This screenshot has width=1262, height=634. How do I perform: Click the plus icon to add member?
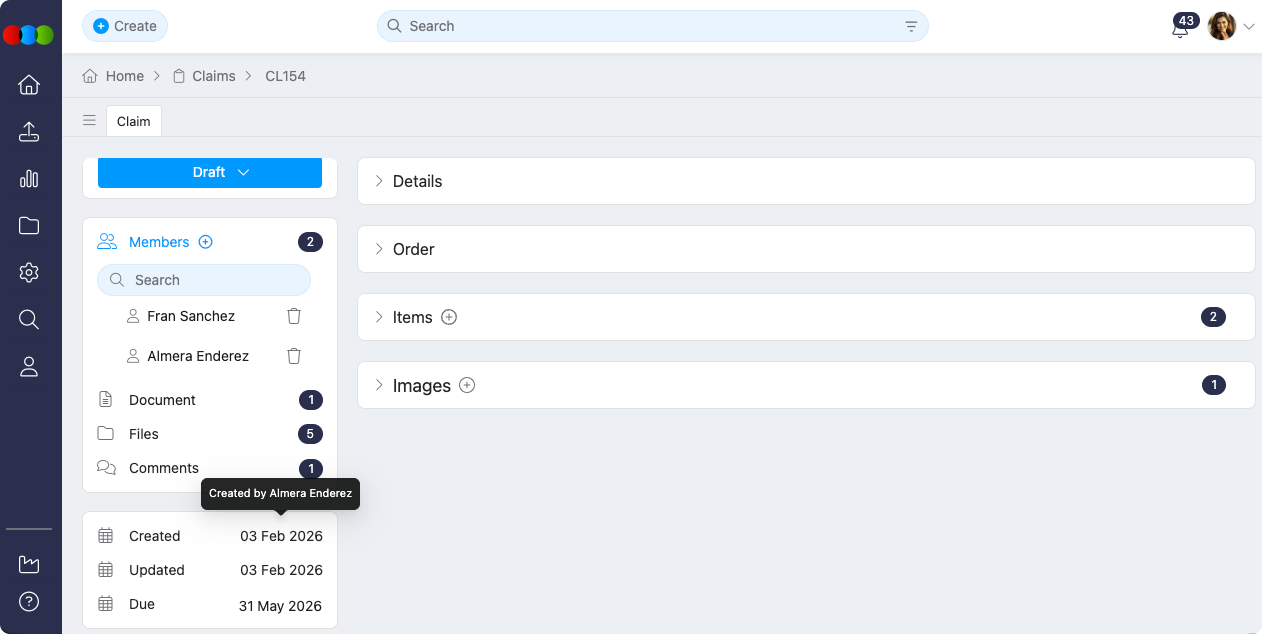point(206,242)
